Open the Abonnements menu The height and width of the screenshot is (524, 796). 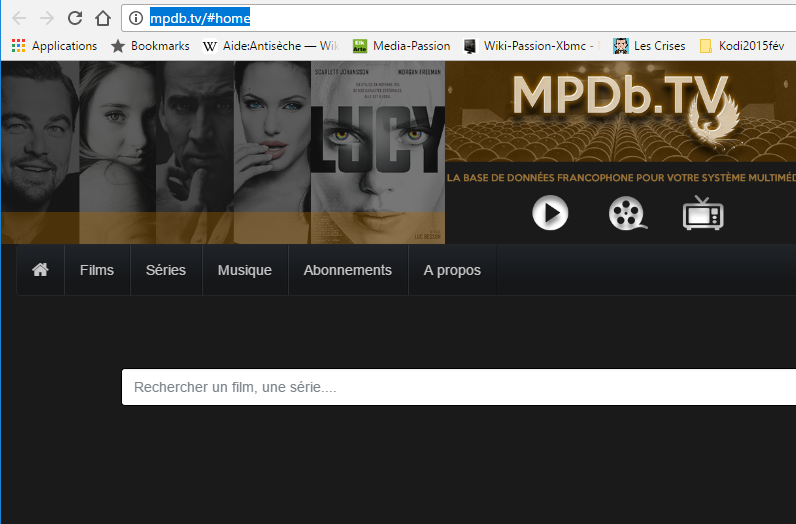pos(348,270)
